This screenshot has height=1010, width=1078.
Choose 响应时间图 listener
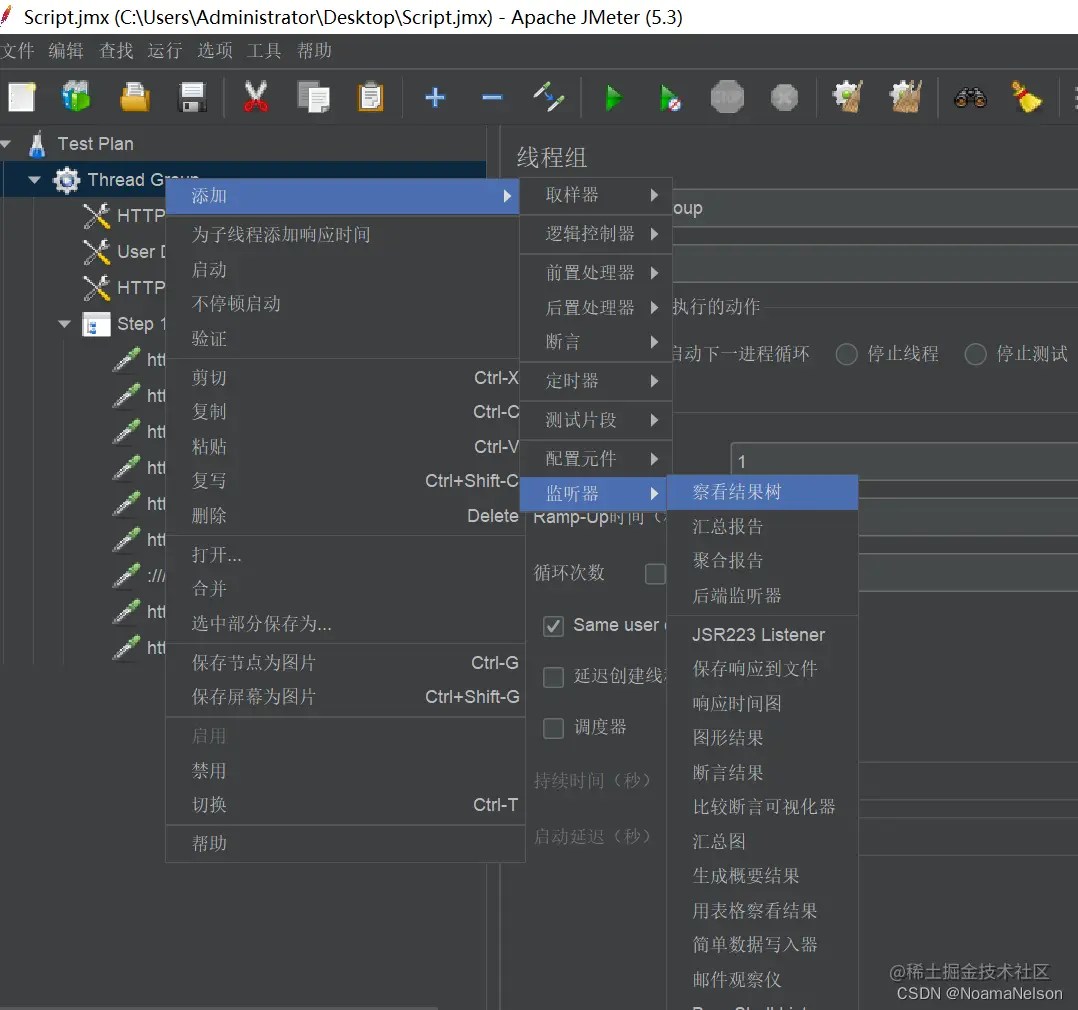click(762, 703)
